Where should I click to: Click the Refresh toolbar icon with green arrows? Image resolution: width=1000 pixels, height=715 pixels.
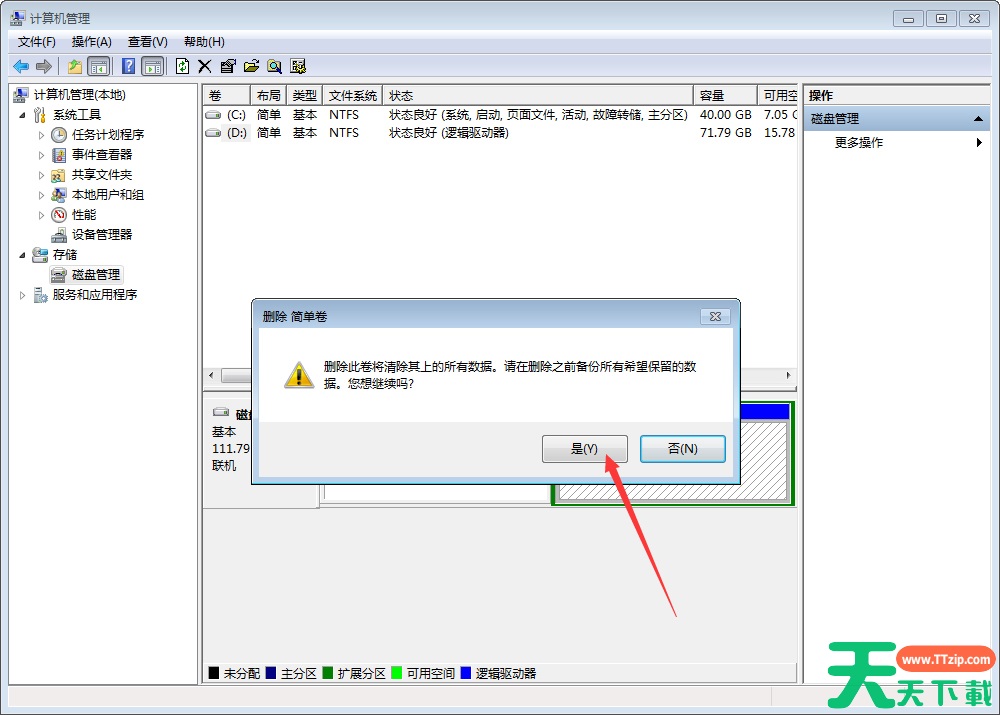click(x=182, y=66)
